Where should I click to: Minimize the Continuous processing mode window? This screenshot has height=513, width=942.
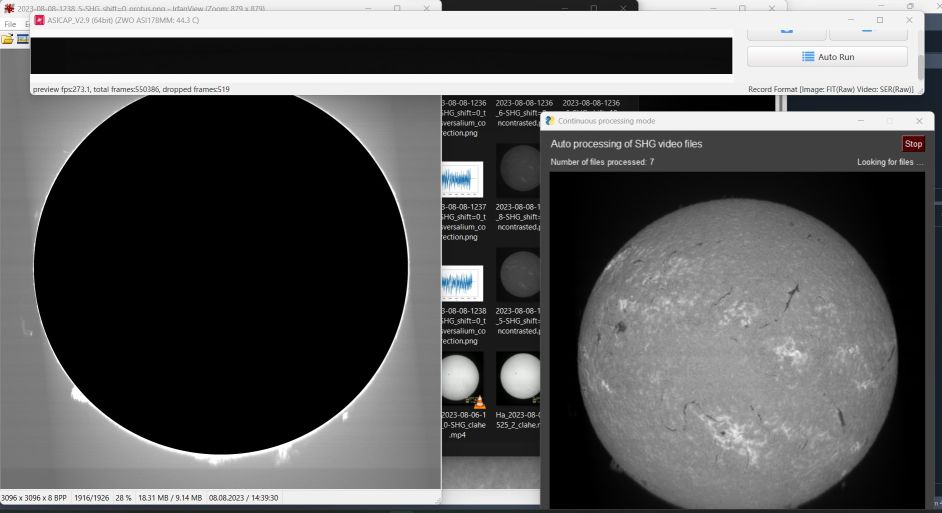(861, 121)
